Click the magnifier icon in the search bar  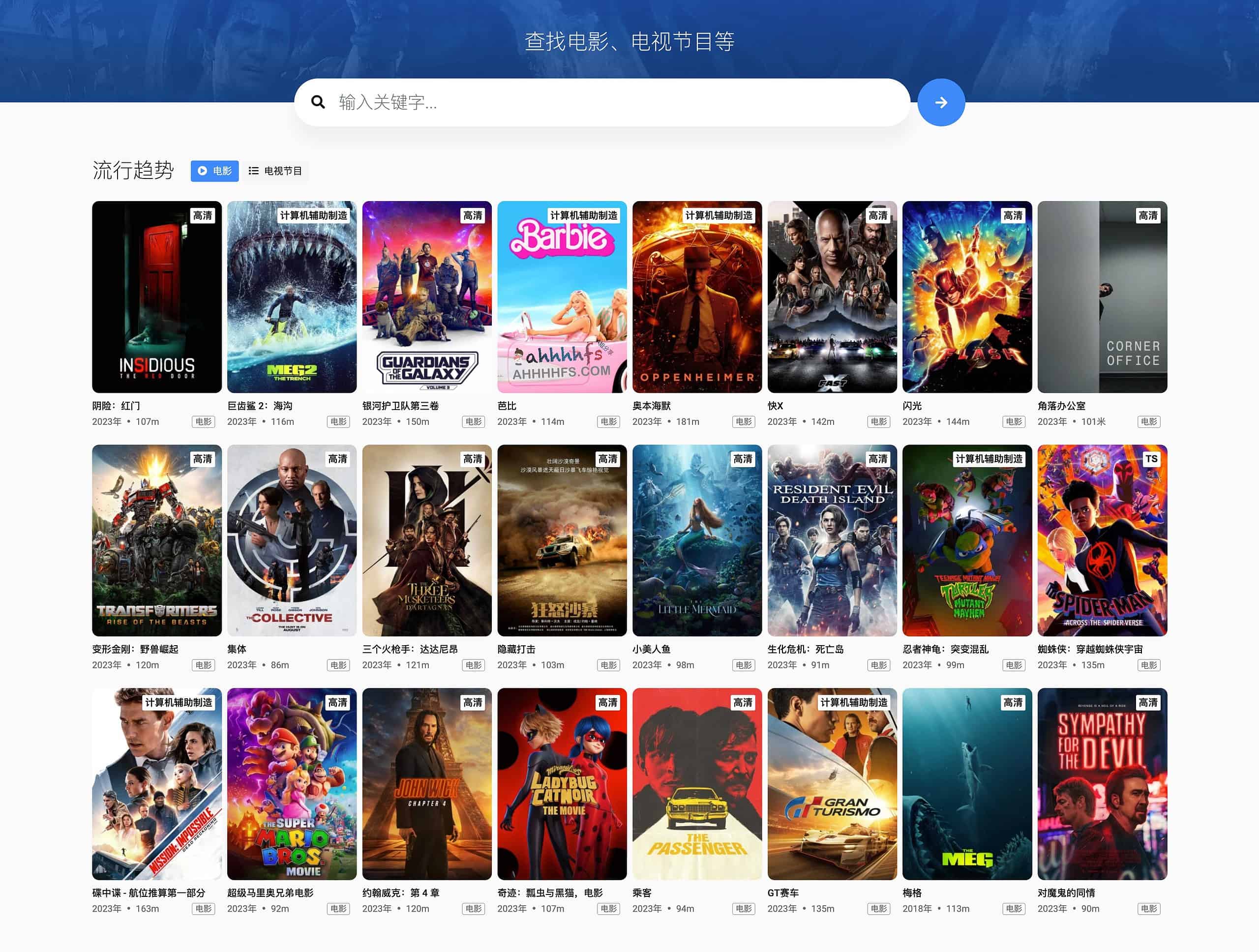click(319, 102)
